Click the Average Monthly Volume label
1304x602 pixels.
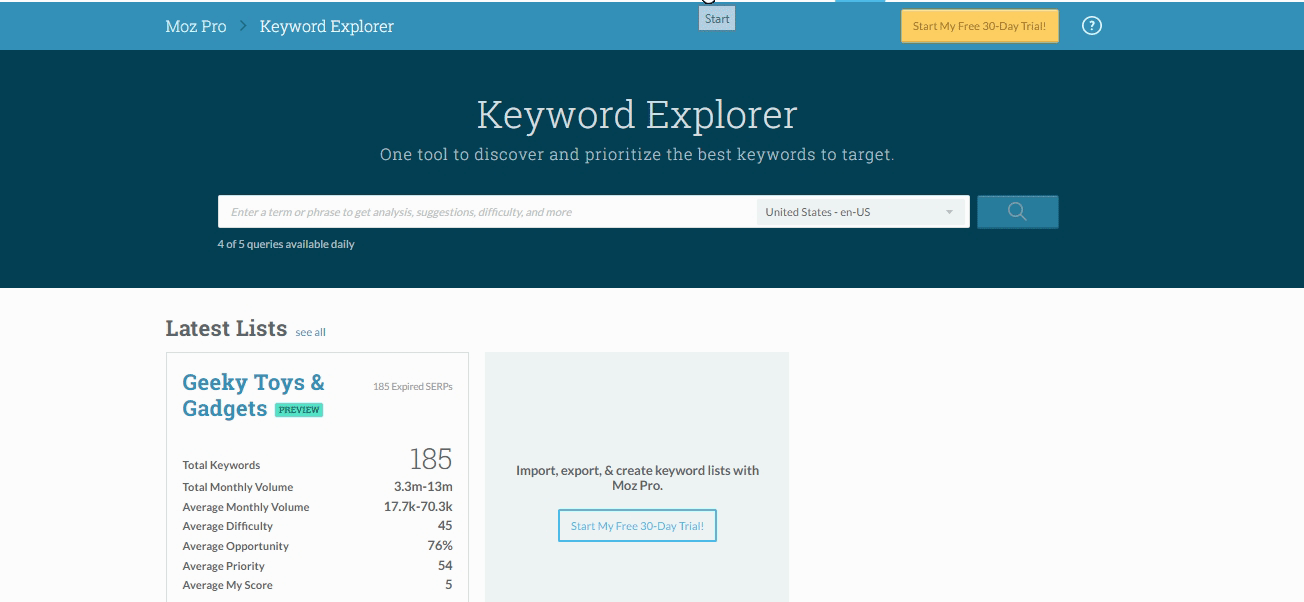click(246, 507)
